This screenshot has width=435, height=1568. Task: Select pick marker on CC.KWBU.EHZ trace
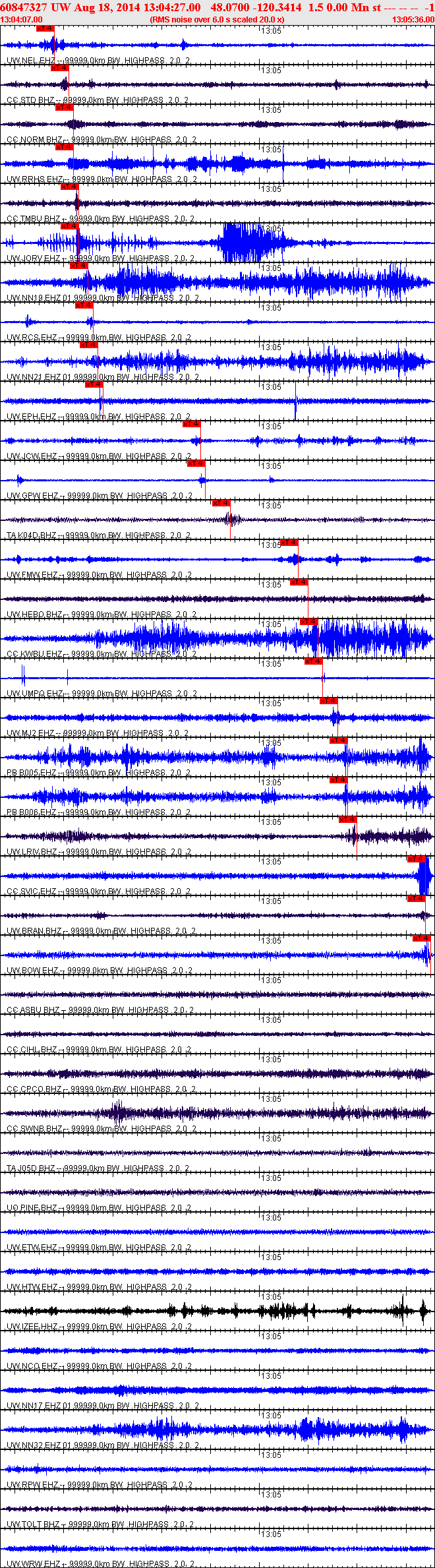[309, 622]
